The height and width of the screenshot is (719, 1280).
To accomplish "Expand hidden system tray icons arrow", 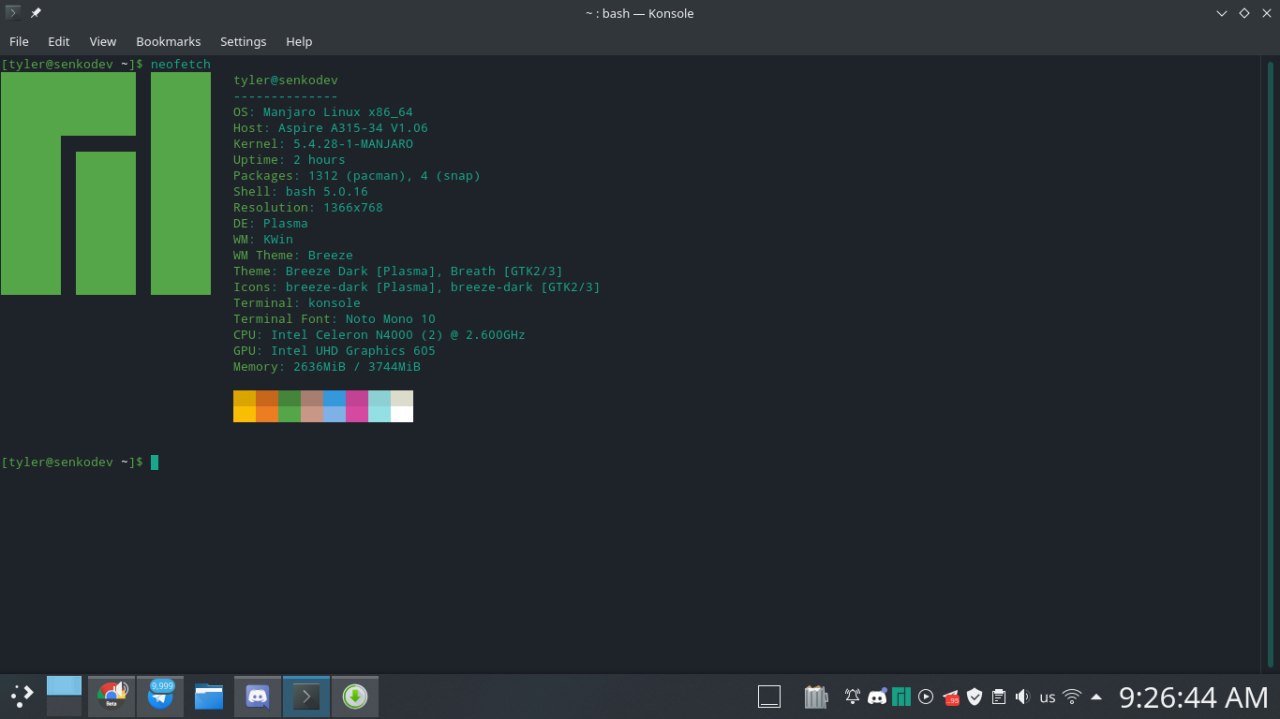I will pyautogui.click(x=1097, y=696).
